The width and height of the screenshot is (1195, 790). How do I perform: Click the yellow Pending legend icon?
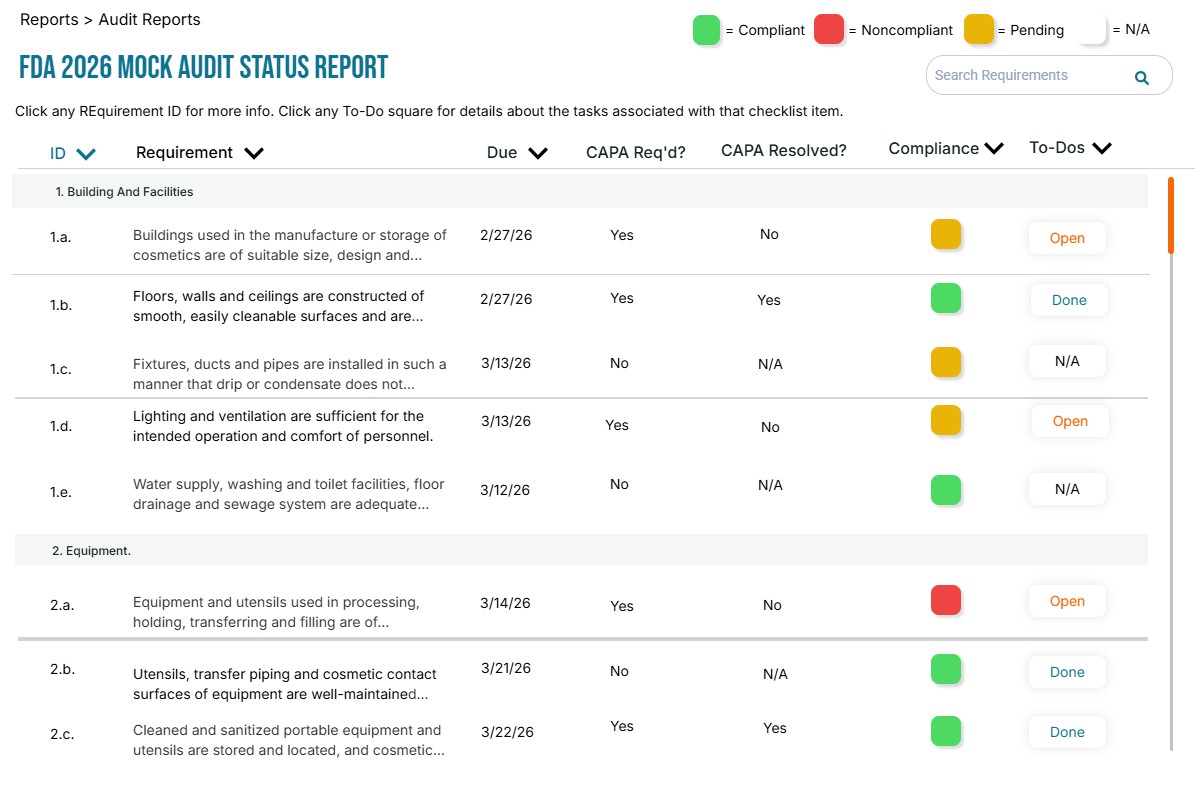point(978,30)
